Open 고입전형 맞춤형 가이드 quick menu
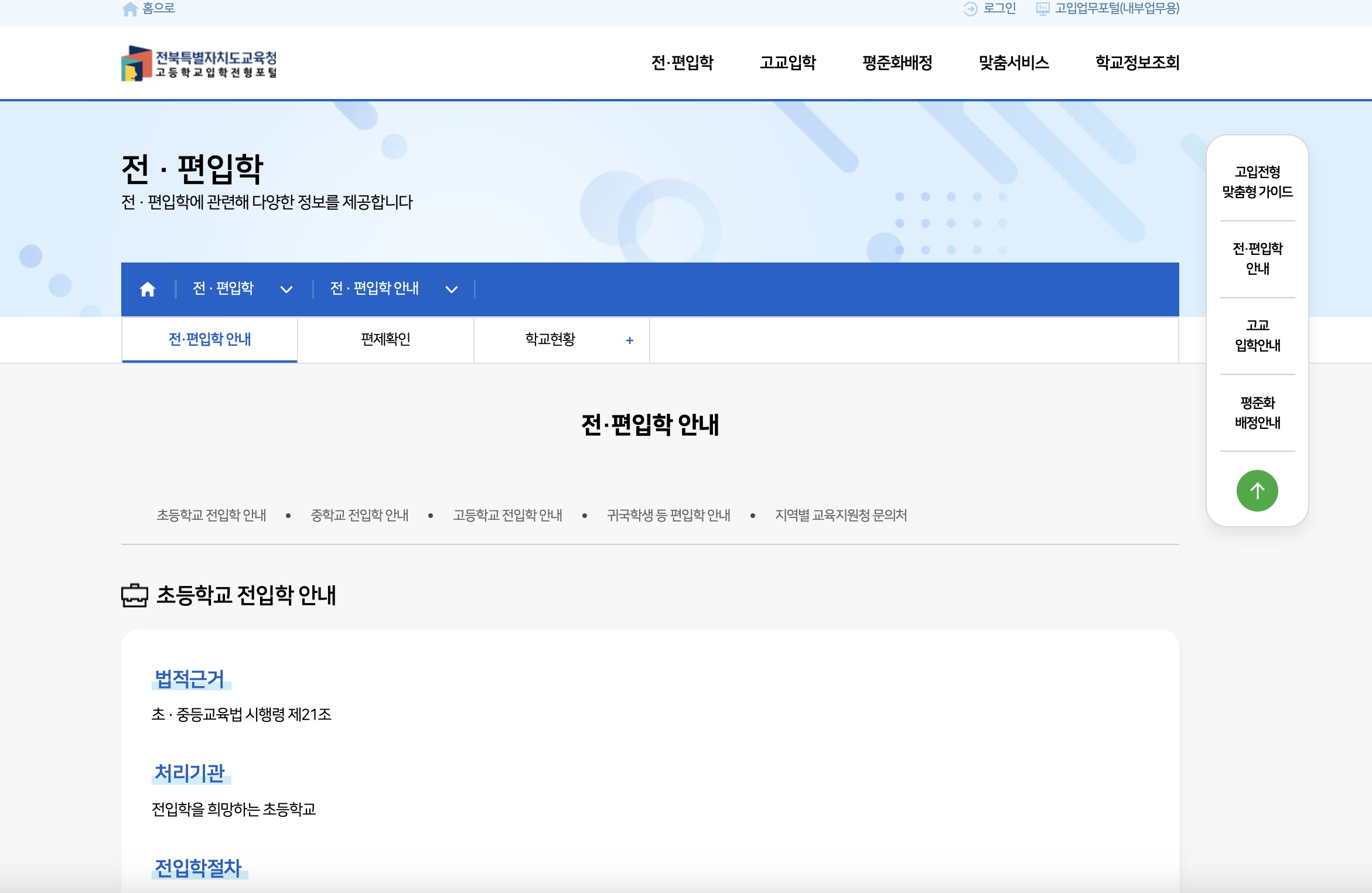This screenshot has width=1372, height=893. click(x=1257, y=182)
